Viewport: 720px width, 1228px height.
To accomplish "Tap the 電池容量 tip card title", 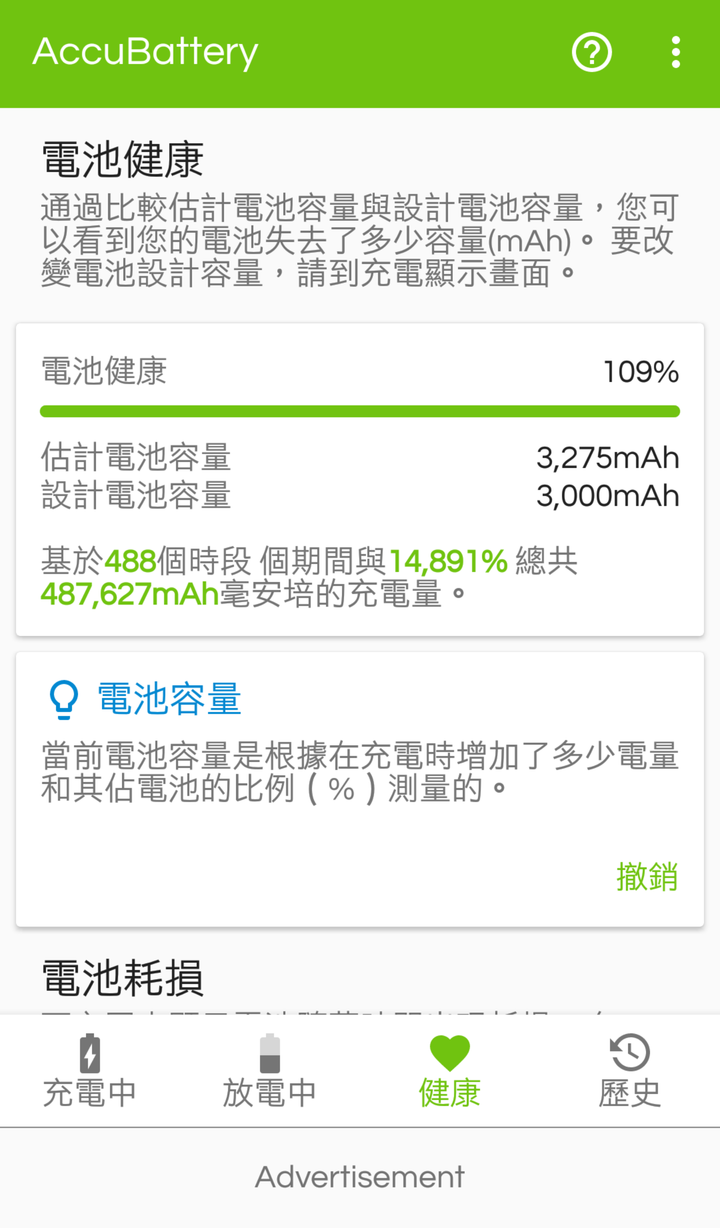I will (x=169, y=700).
